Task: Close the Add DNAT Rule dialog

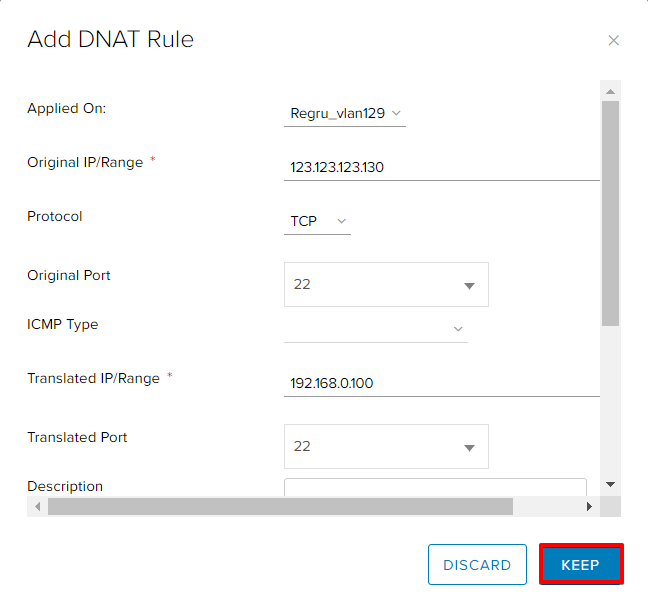Action: click(613, 41)
